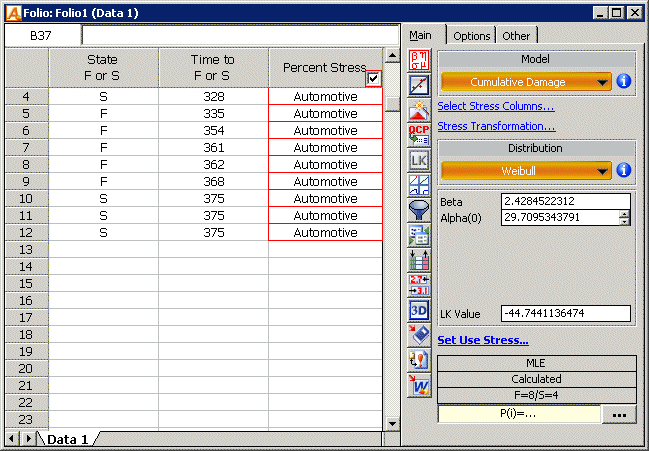
Task: Switch to the Options tab
Action: click(x=472, y=36)
